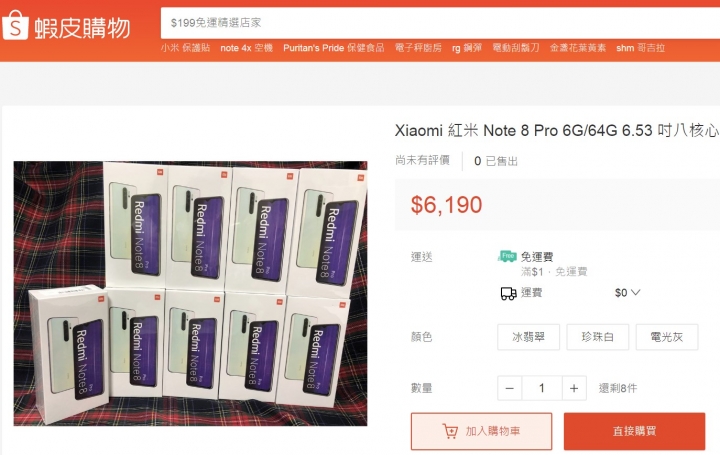Click the 直接購買 buy now button
The height and width of the screenshot is (455, 720).
click(x=635, y=431)
